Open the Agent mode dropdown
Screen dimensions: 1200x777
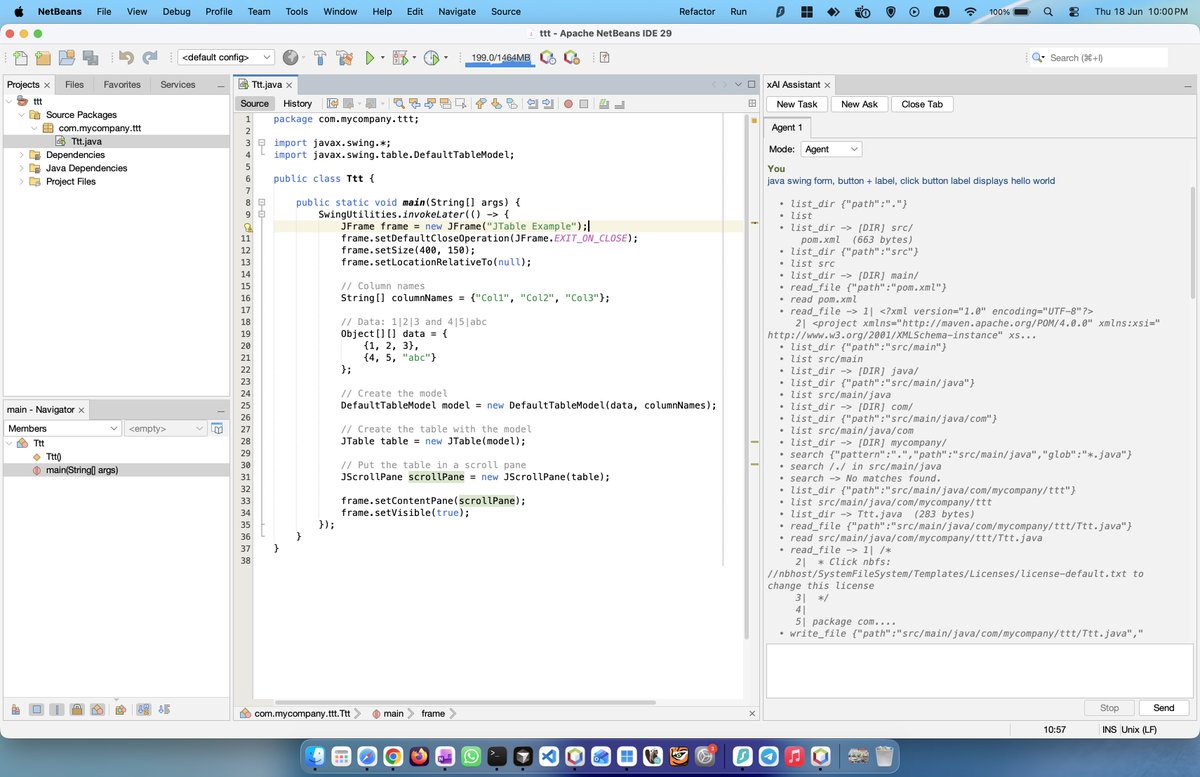tap(831, 149)
